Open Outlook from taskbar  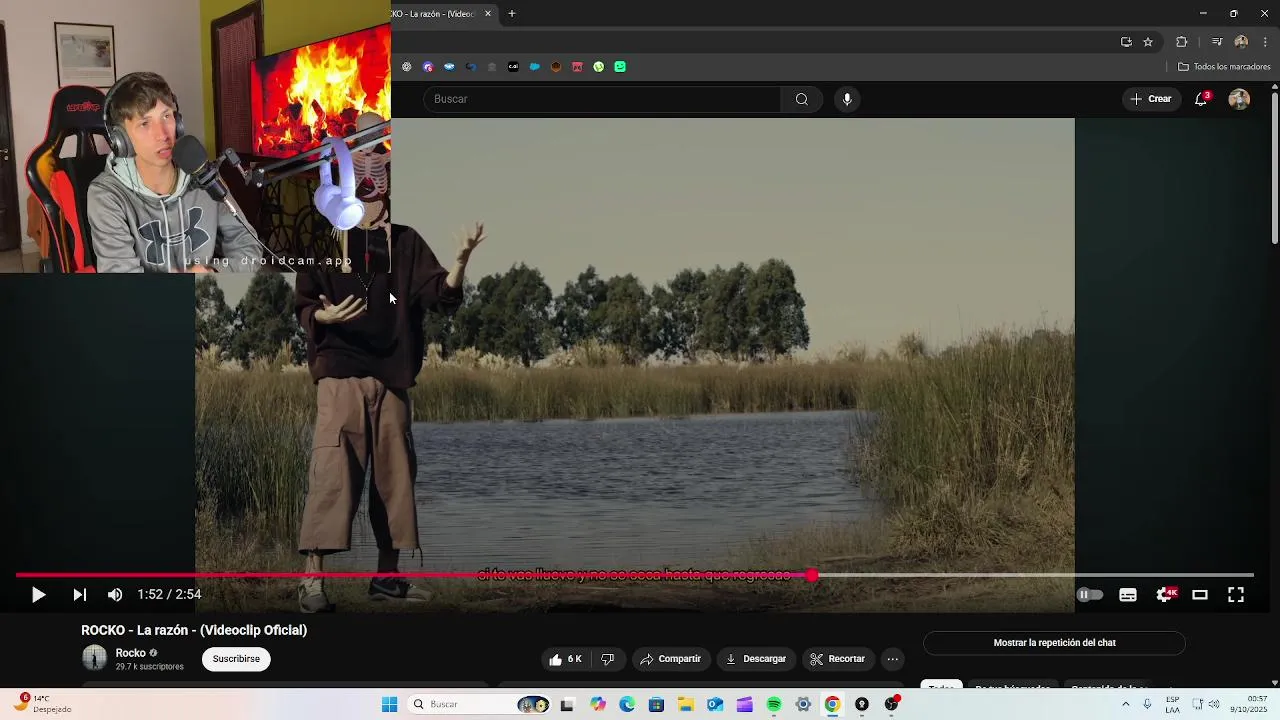715,704
